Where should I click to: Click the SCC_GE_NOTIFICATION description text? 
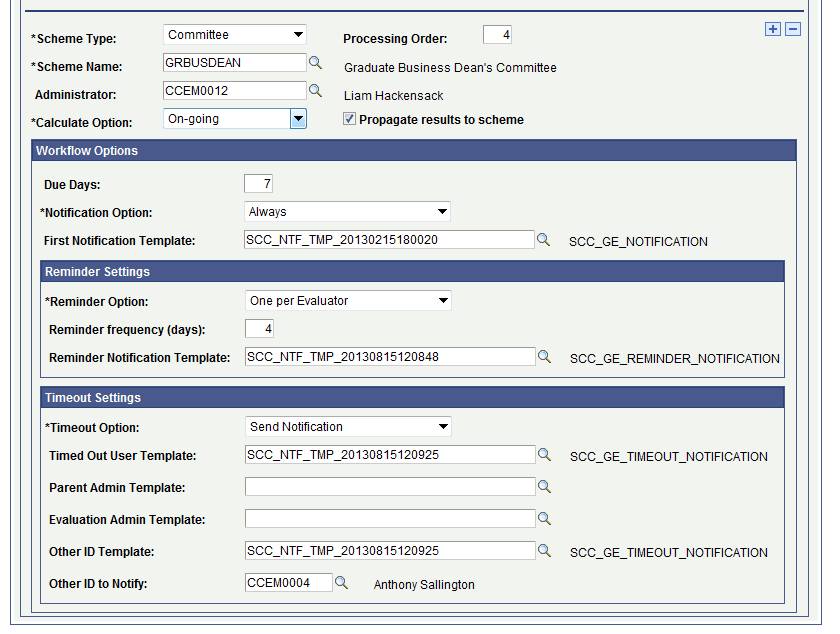[638, 242]
